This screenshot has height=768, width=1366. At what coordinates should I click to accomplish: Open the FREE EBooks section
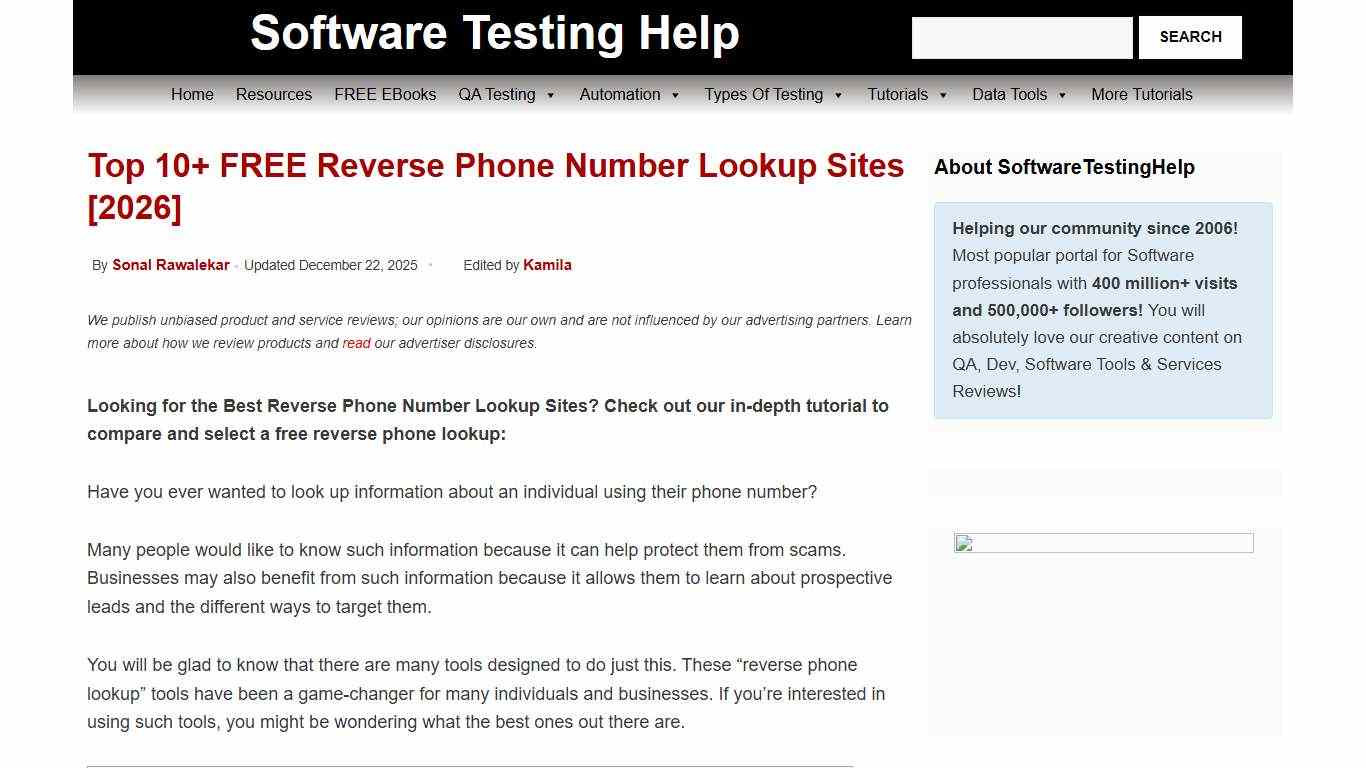pos(385,94)
